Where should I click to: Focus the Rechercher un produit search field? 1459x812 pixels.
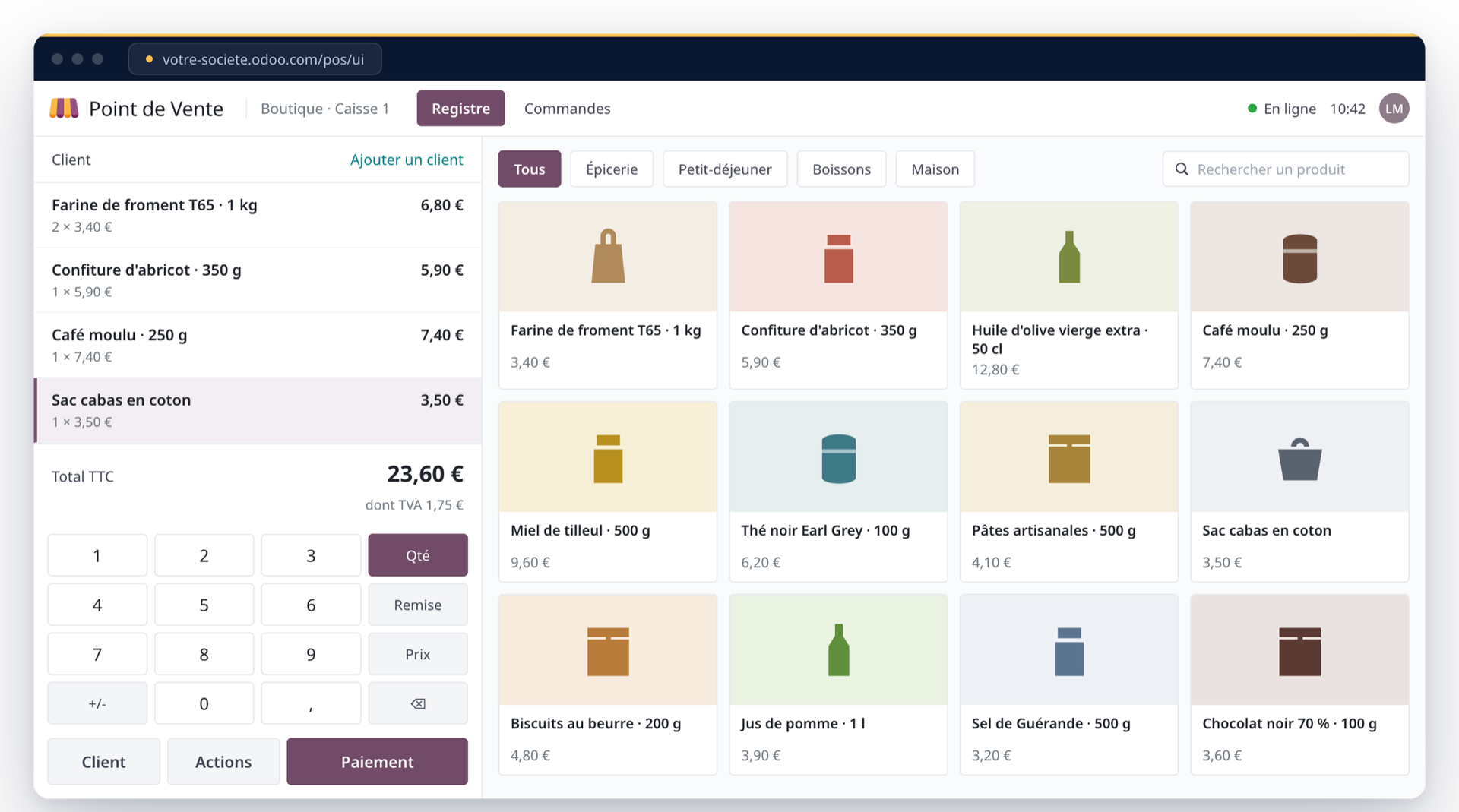coord(1286,169)
